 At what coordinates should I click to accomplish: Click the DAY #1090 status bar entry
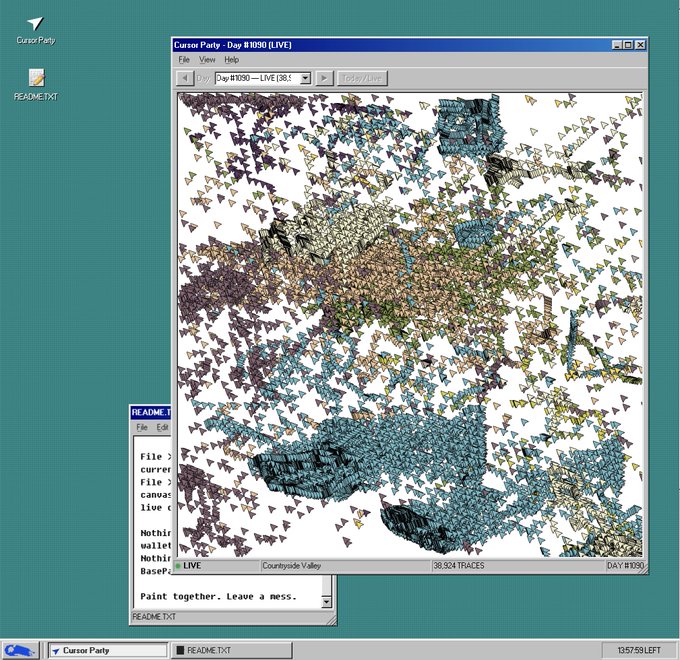(x=626, y=565)
